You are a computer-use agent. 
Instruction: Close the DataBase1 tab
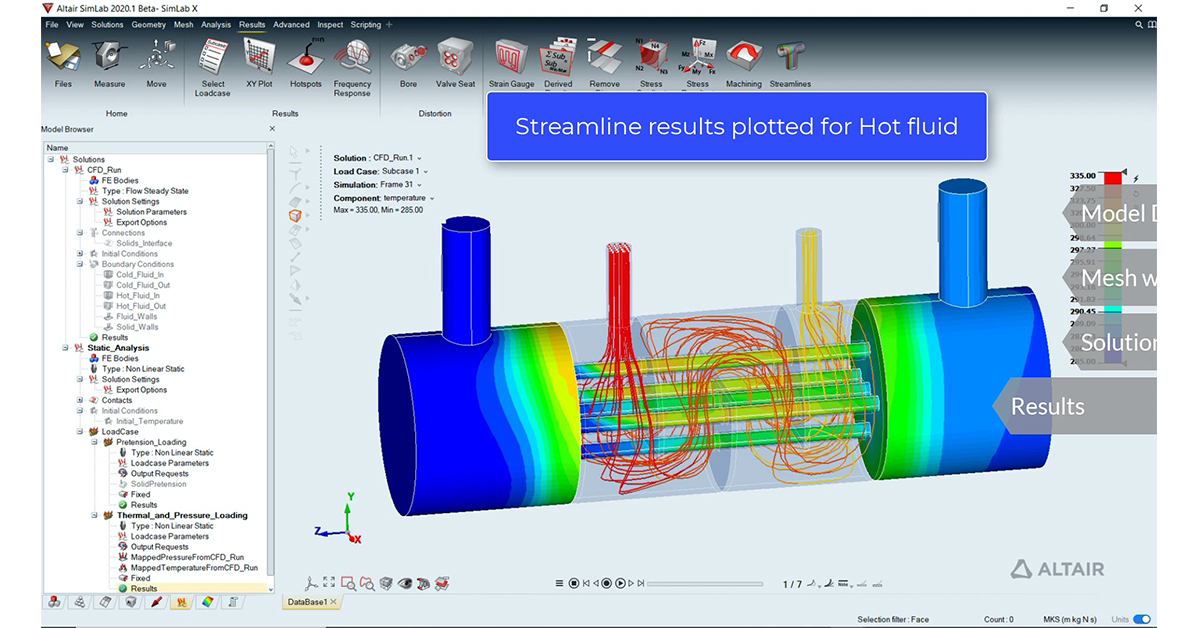click(335, 602)
